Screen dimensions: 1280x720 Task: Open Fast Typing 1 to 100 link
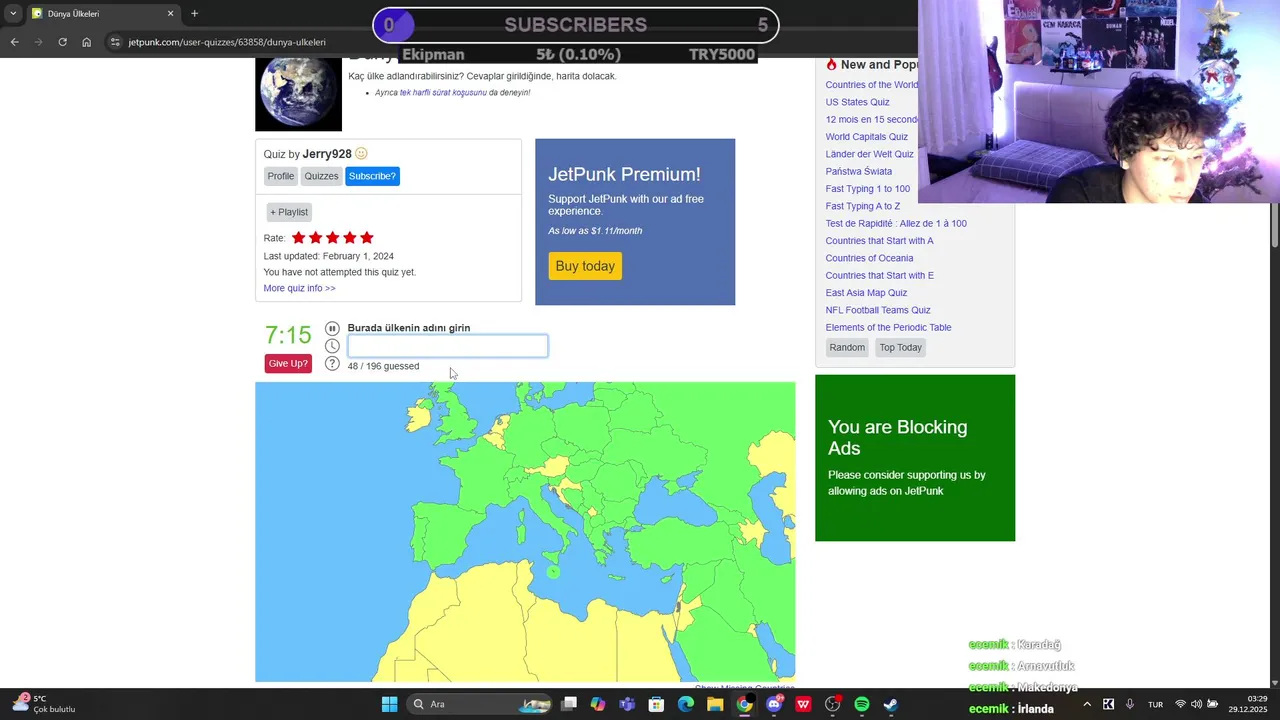(x=867, y=189)
